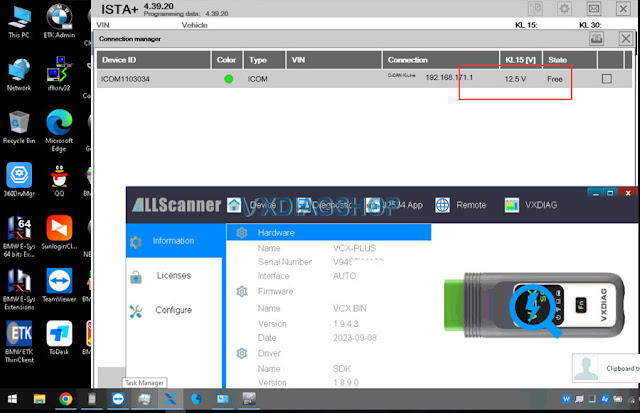Tick the ICOM1103034 row checkbox
This screenshot has height=413, width=640.
(607, 79)
